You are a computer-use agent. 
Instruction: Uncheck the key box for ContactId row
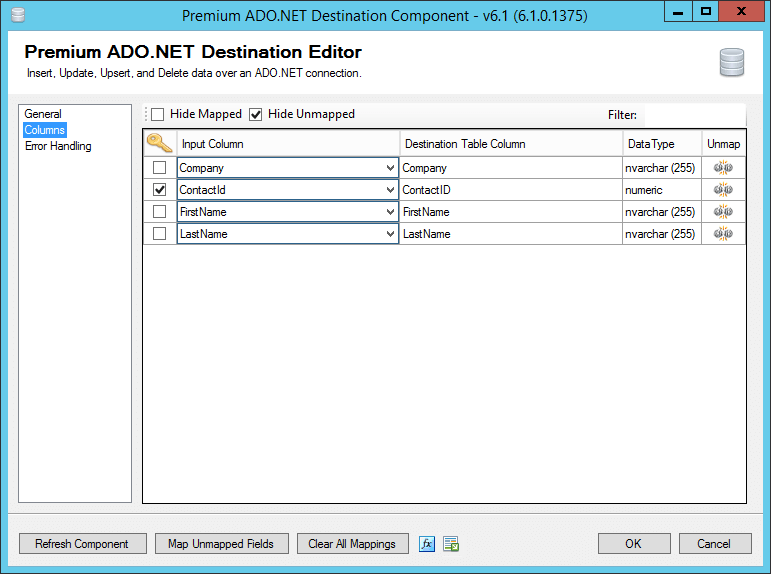pyautogui.click(x=159, y=189)
